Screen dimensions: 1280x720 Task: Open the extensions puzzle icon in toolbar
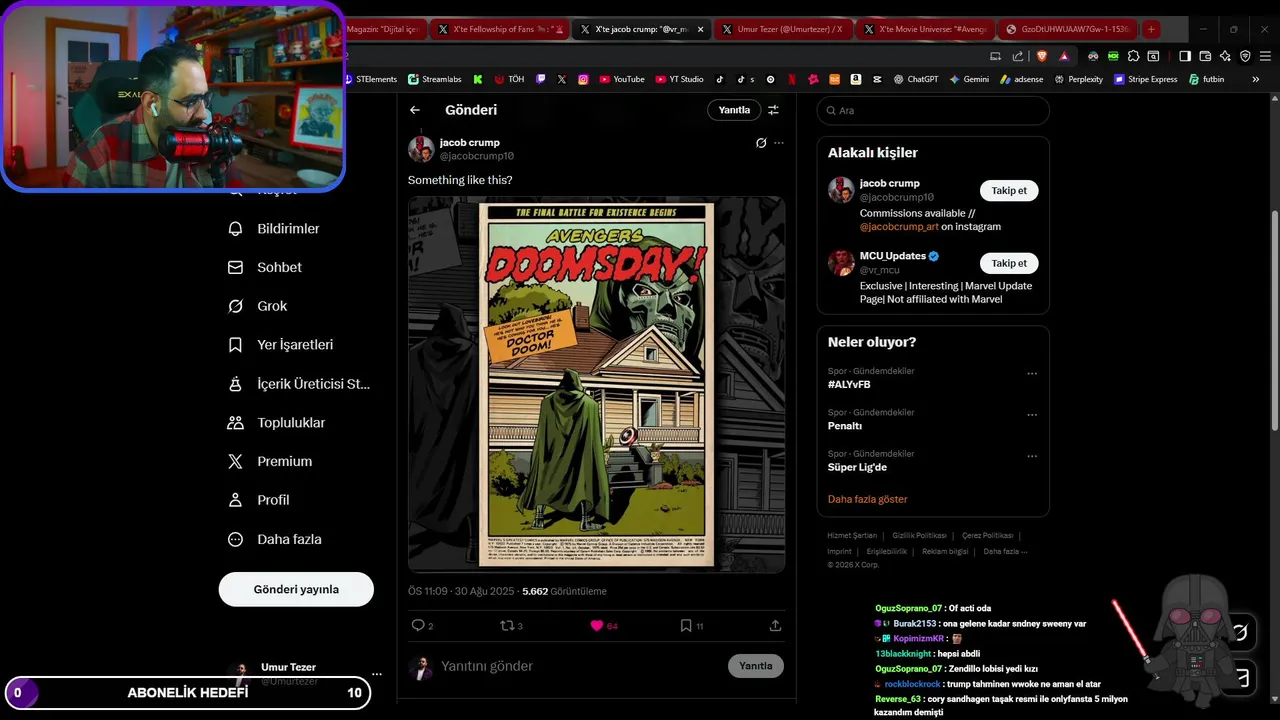[1134, 56]
